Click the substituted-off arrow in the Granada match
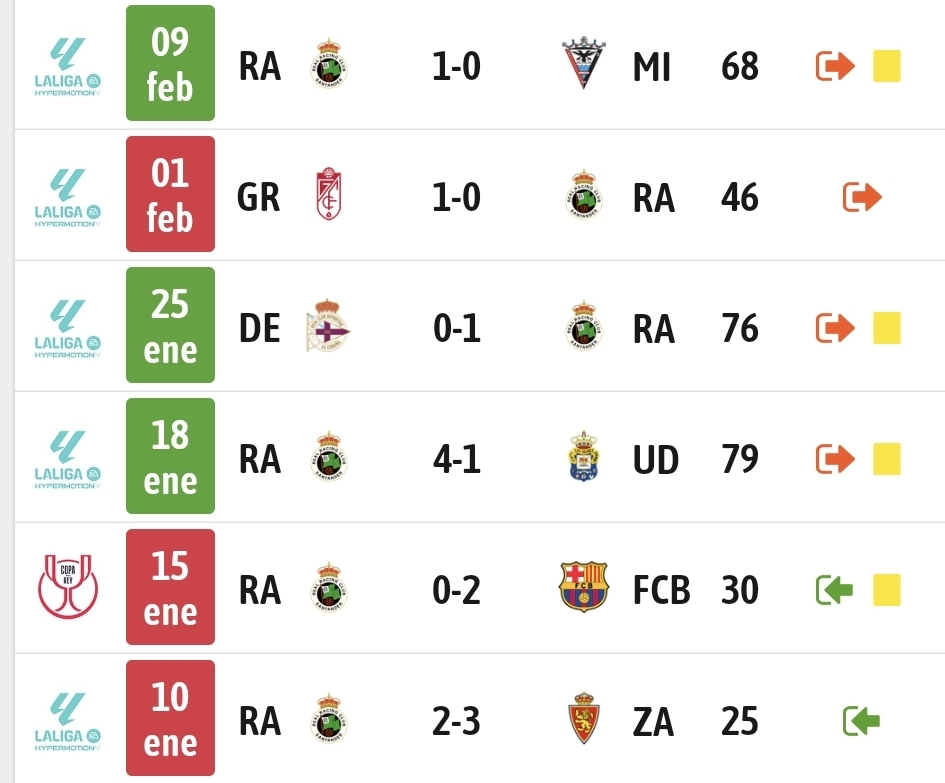Image resolution: width=945 pixels, height=783 pixels. [x=861, y=197]
